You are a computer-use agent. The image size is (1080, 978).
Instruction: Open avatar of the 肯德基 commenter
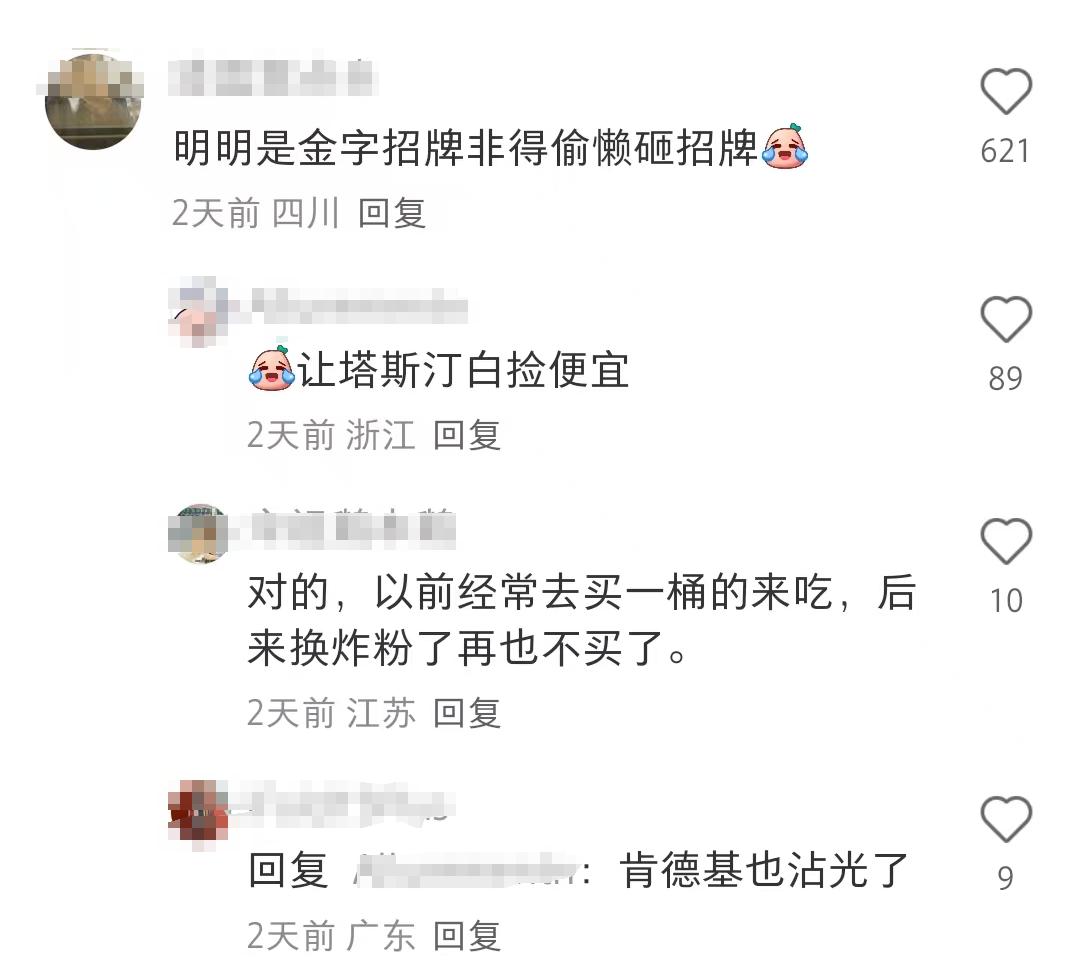click(199, 811)
